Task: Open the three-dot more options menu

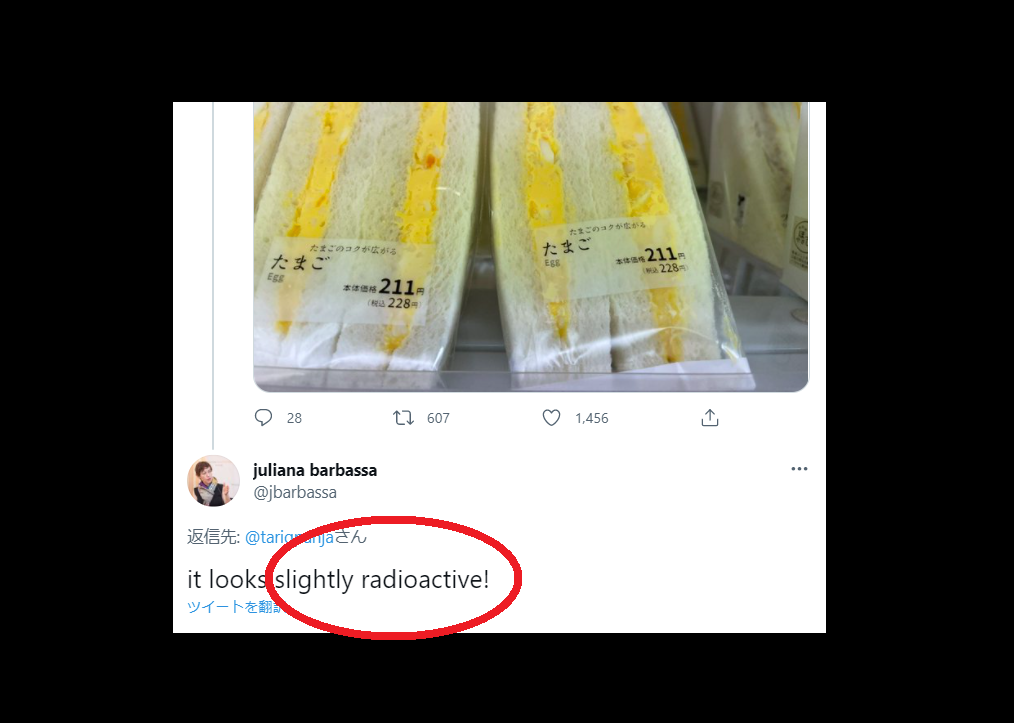Action: coord(799,469)
